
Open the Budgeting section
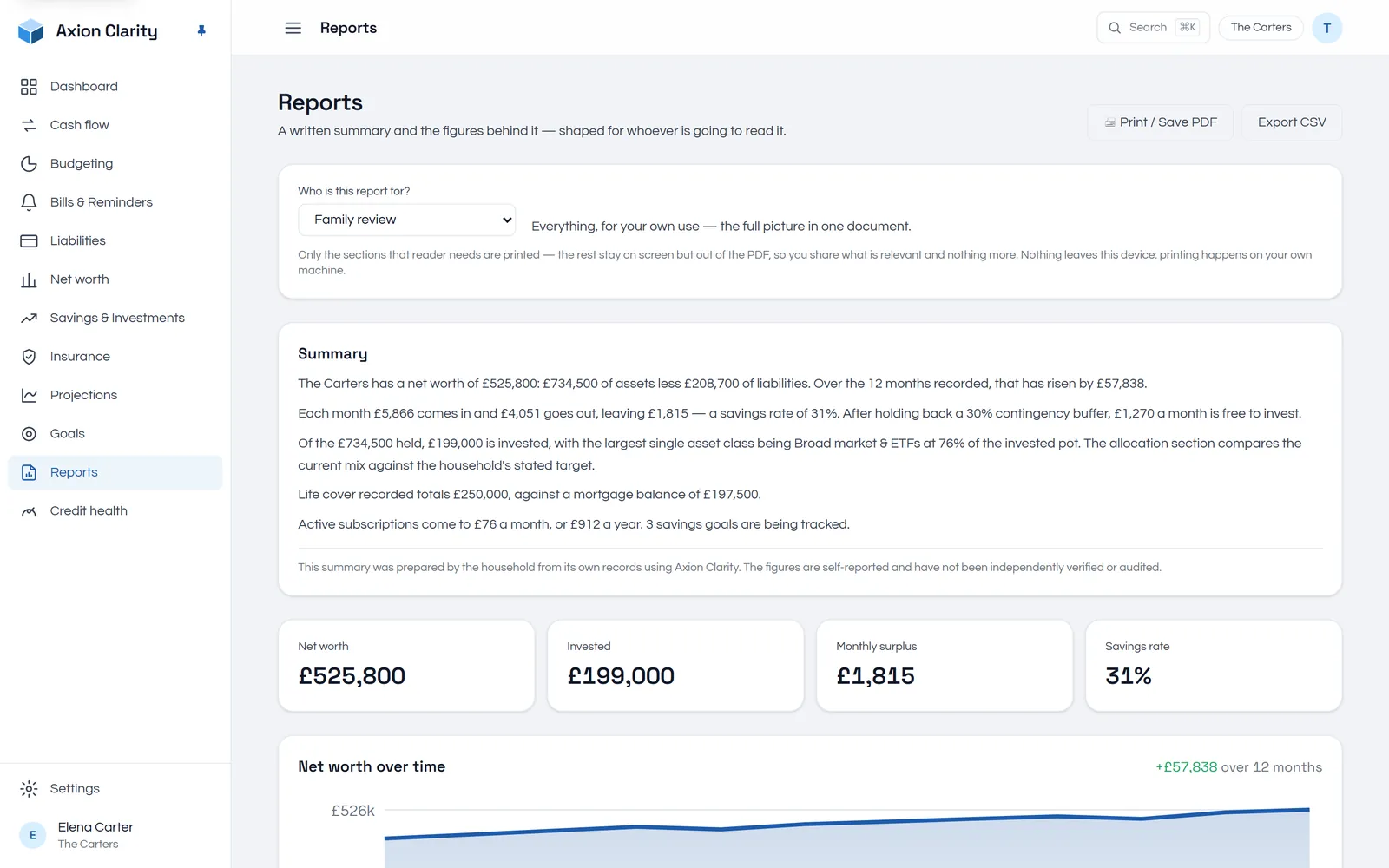coord(115,164)
